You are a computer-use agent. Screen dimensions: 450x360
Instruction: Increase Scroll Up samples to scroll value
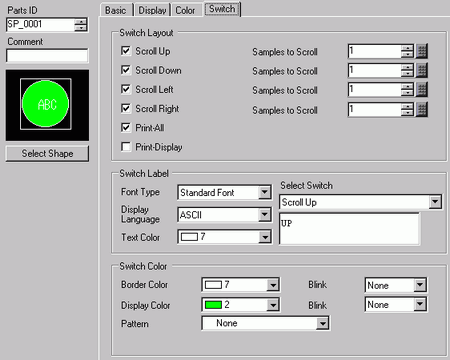[407, 48]
